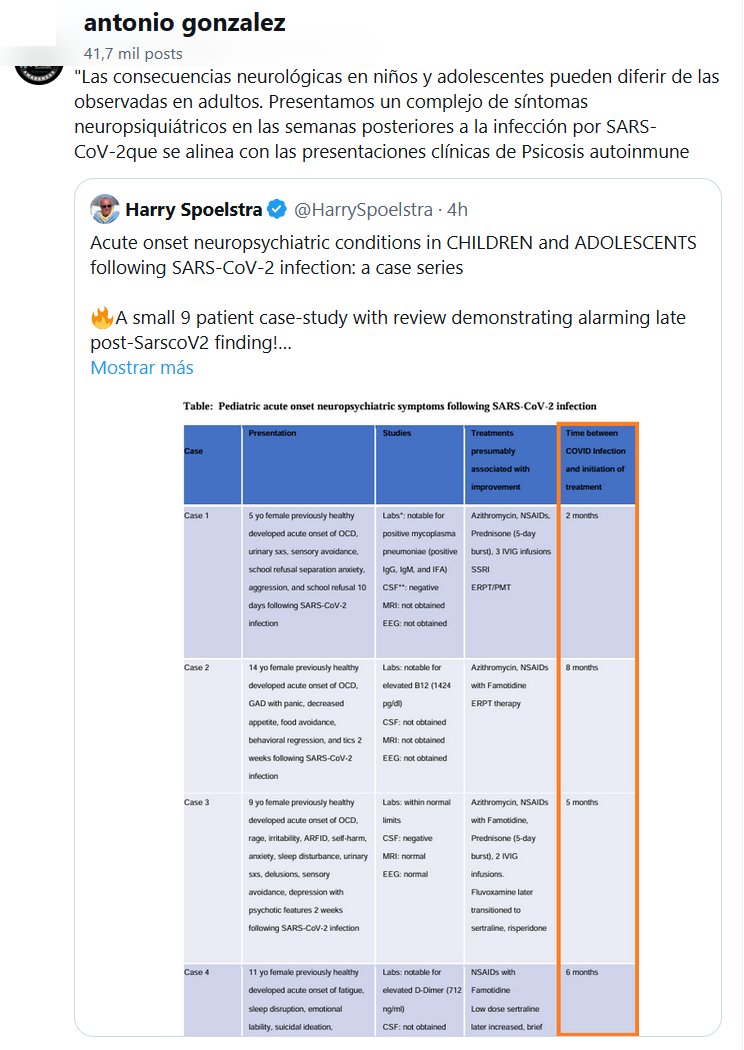Click the 41,7 mil posts count
The width and height of the screenshot is (744, 1050).
133,52
